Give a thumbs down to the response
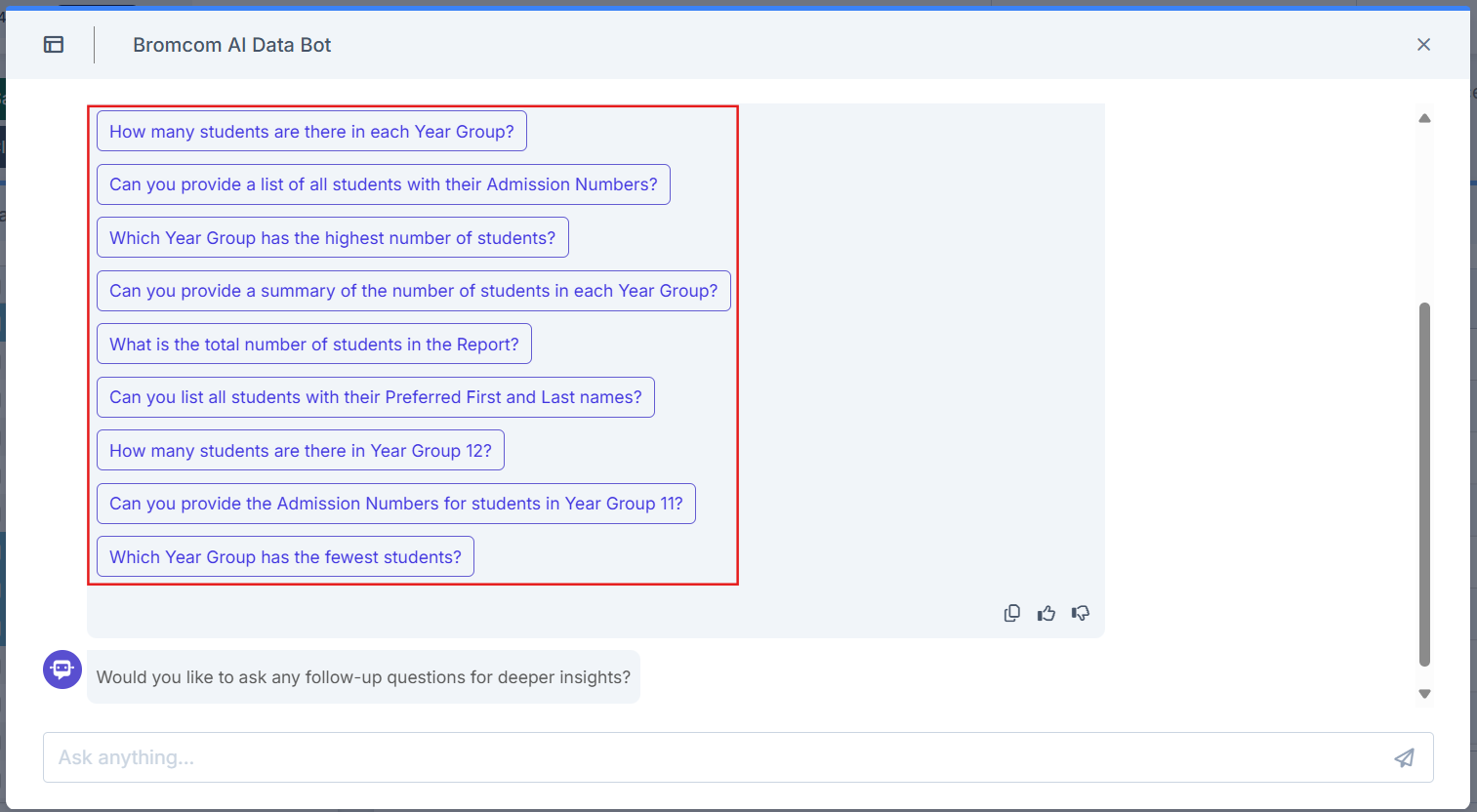The height and width of the screenshot is (812, 1477). (1080, 612)
